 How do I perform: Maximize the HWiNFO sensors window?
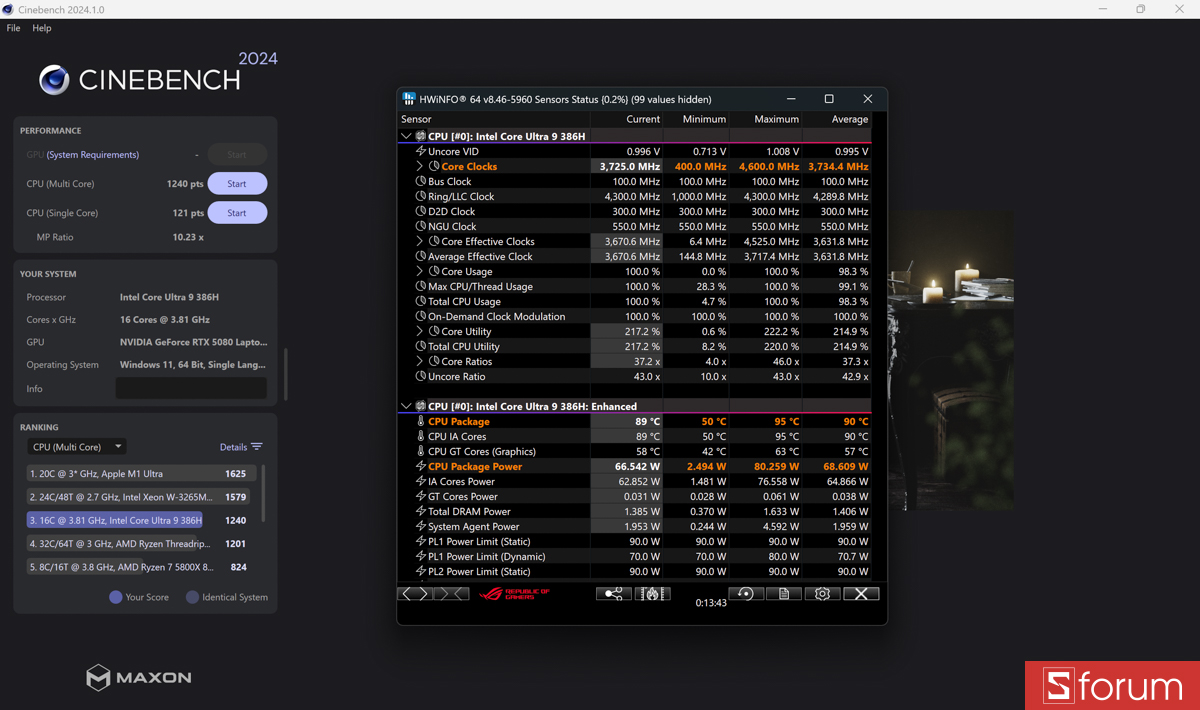click(x=829, y=99)
